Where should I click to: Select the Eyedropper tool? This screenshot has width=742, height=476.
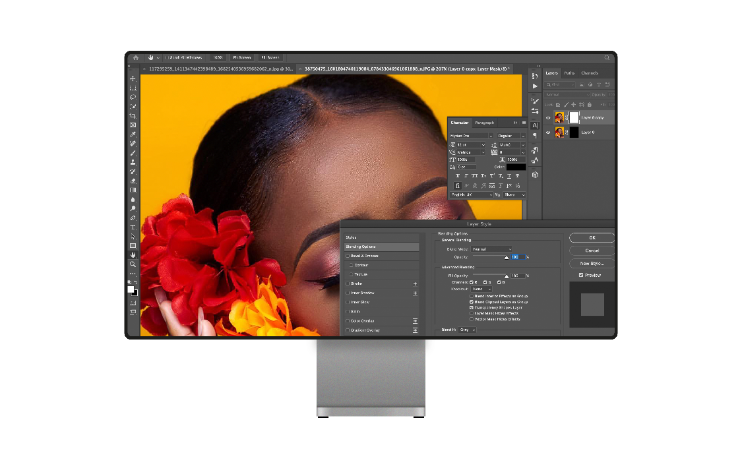coord(133,134)
